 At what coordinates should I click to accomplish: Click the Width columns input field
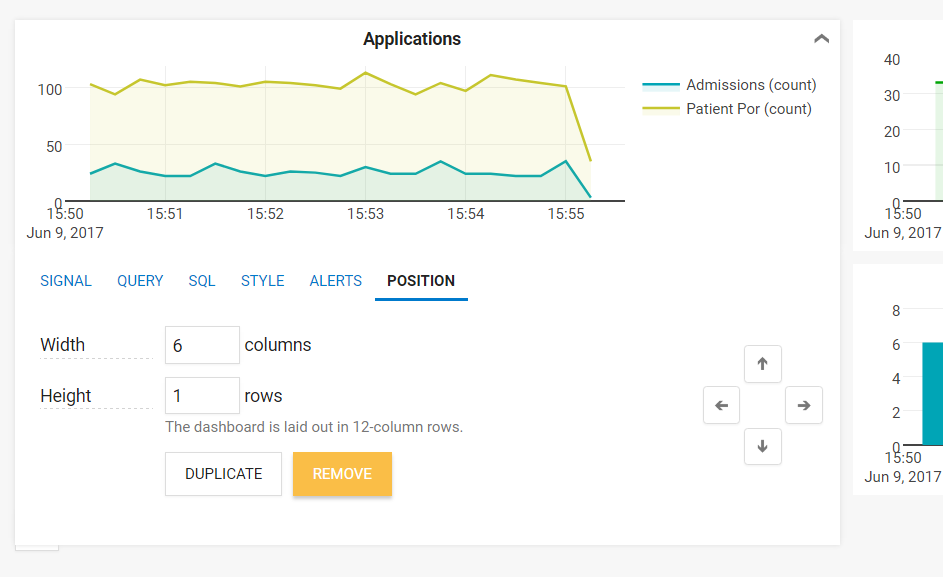tap(201, 344)
